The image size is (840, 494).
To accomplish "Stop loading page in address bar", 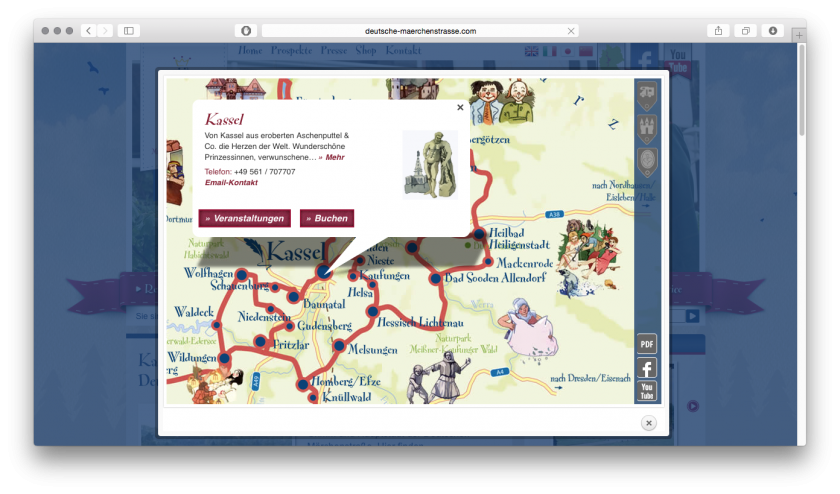I will tap(571, 31).
